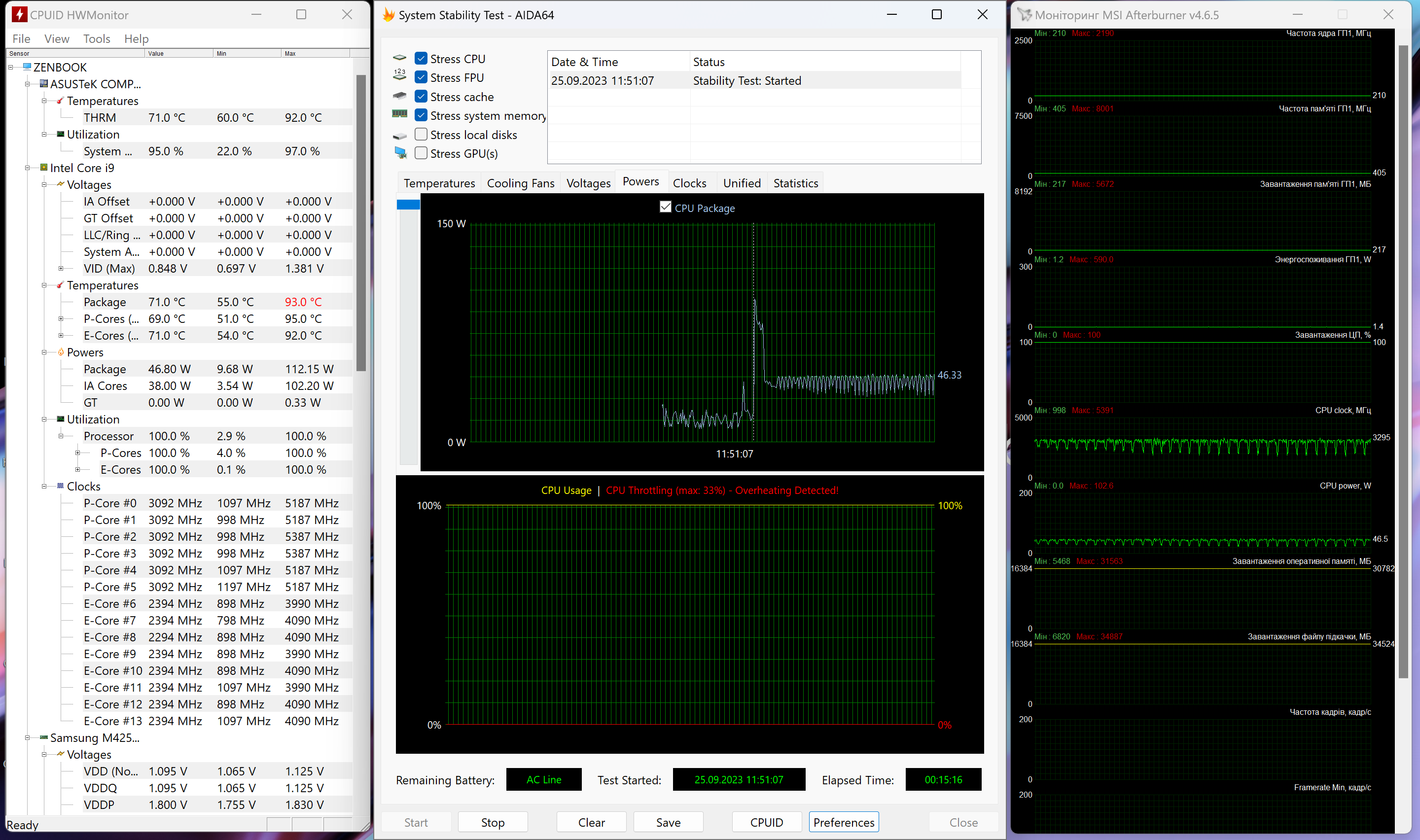Viewport: 1420px width, 840px height.
Task: Click the blue graph scale slider
Action: pyautogui.click(x=408, y=205)
